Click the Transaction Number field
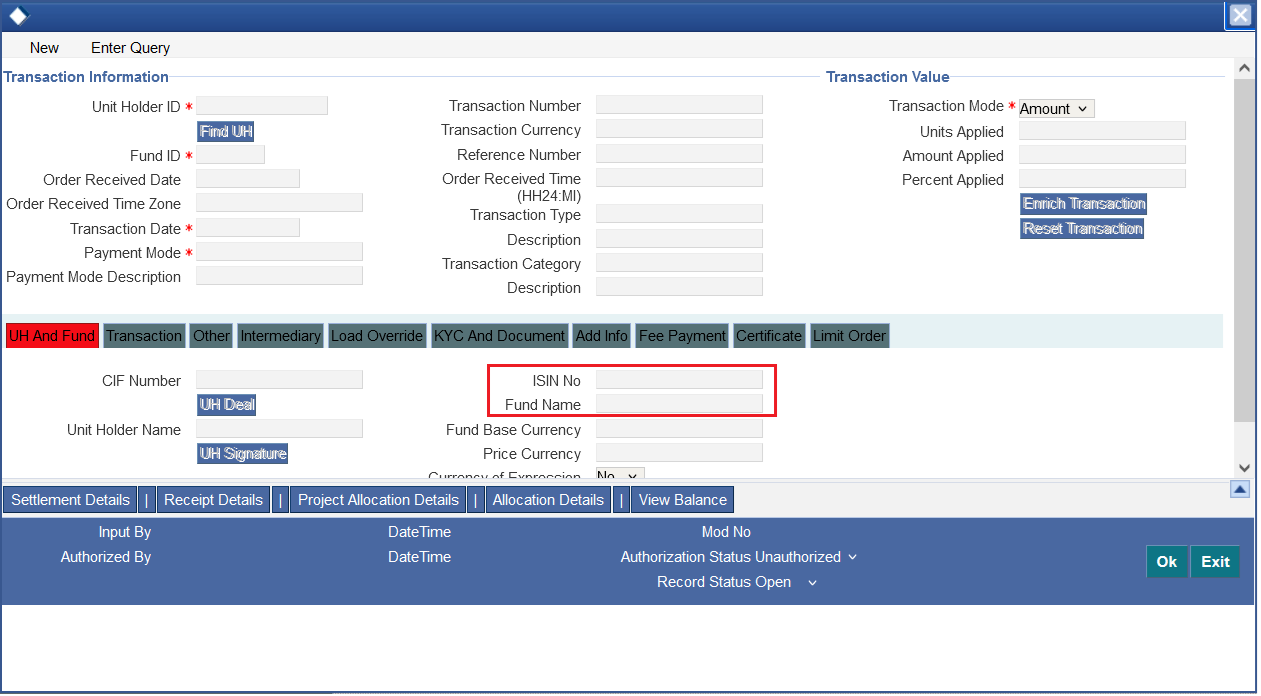The height and width of the screenshot is (696, 1261). click(679, 105)
